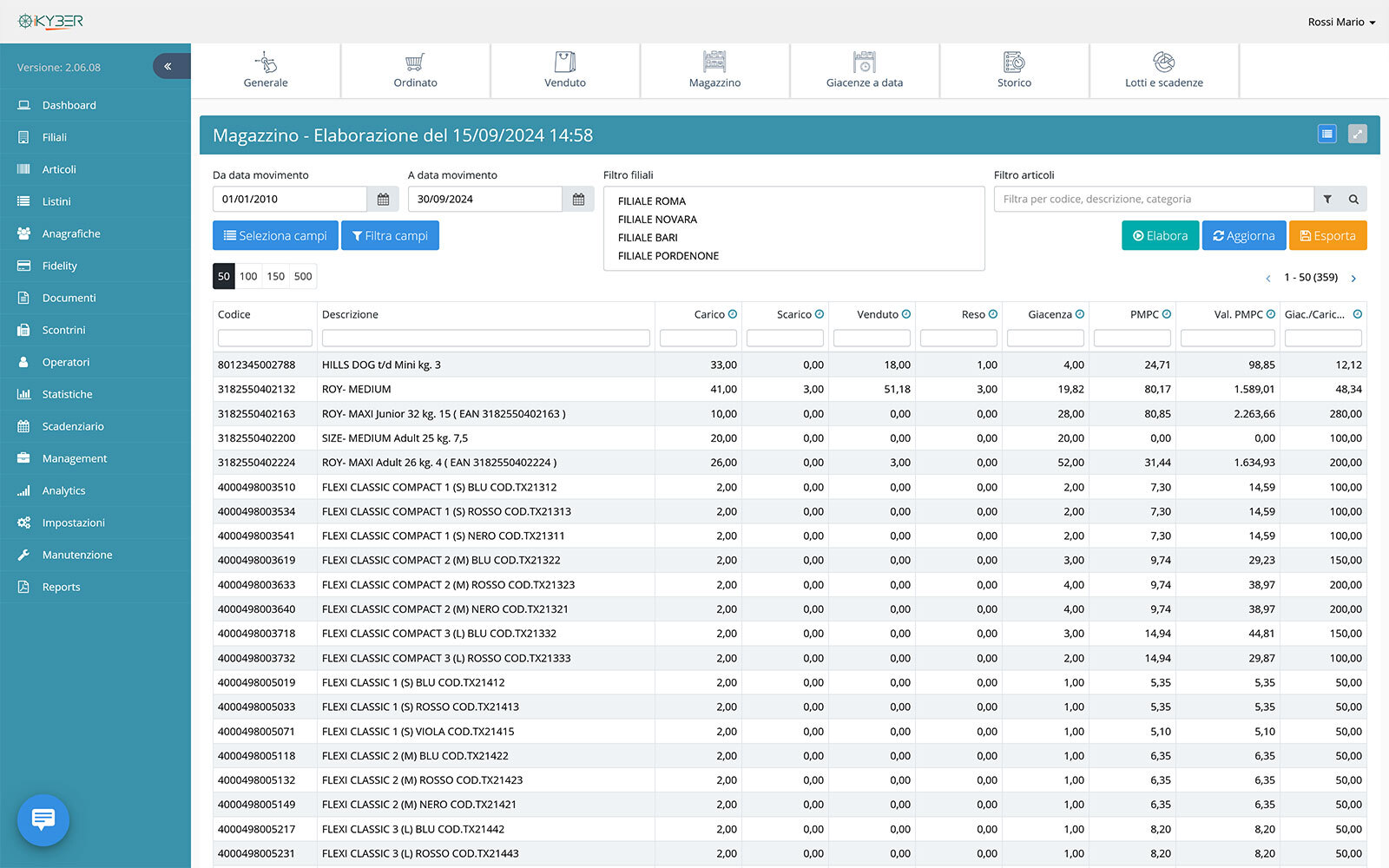The width and height of the screenshot is (1389, 868).
Task: Sort by Descrizione column header
Action: (350, 314)
